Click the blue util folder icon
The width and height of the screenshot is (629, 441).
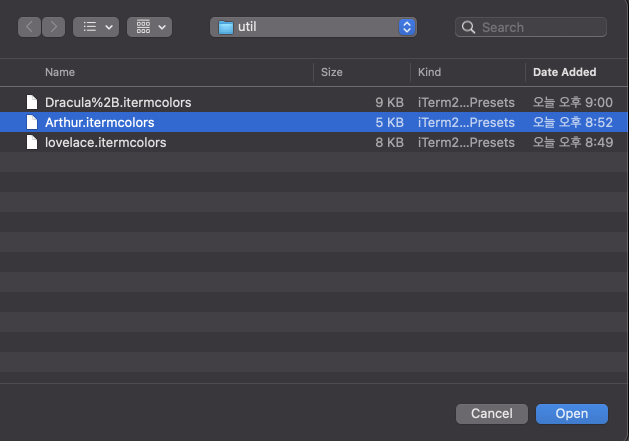[225, 27]
